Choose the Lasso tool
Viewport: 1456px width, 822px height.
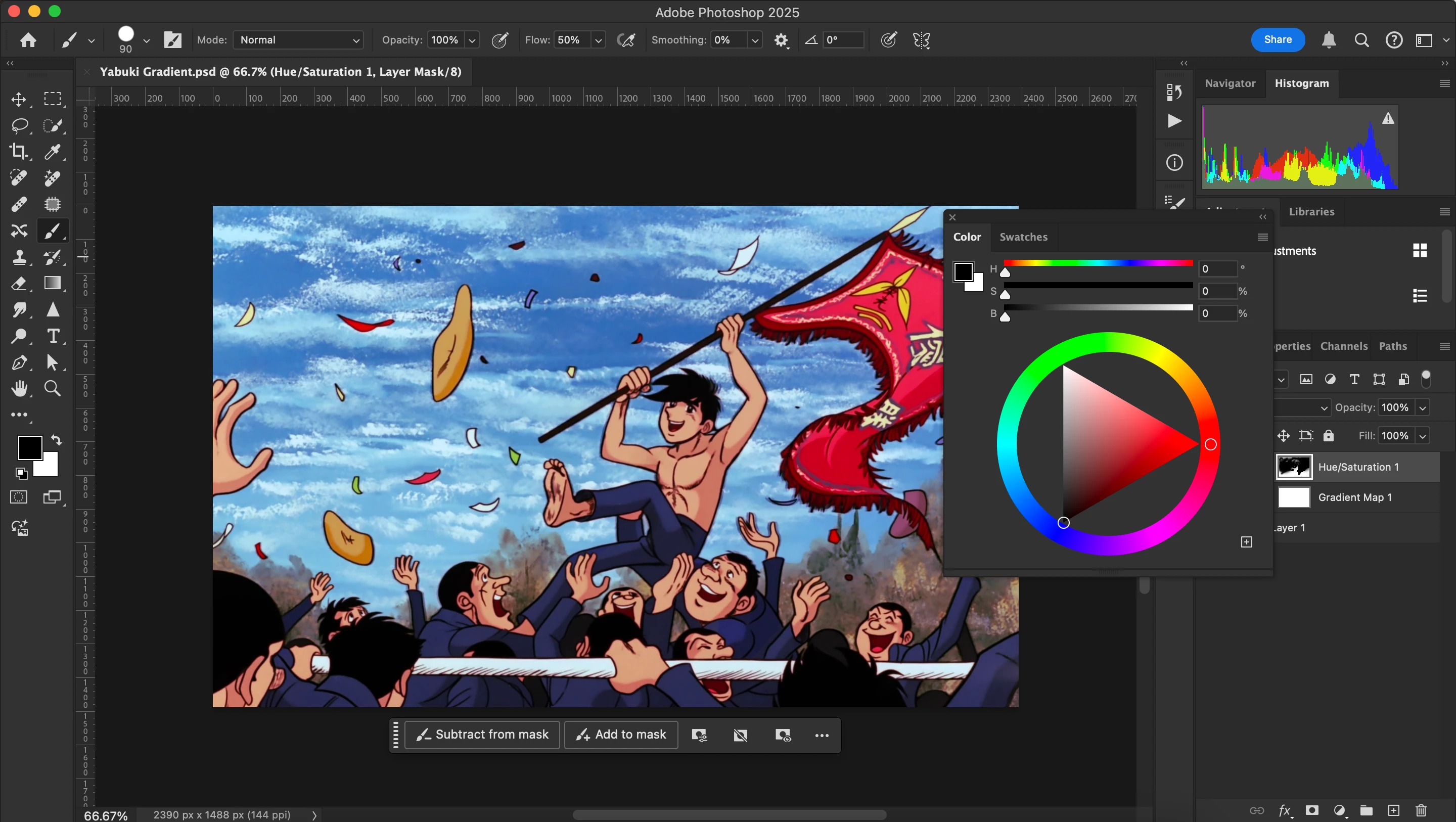pyautogui.click(x=19, y=125)
